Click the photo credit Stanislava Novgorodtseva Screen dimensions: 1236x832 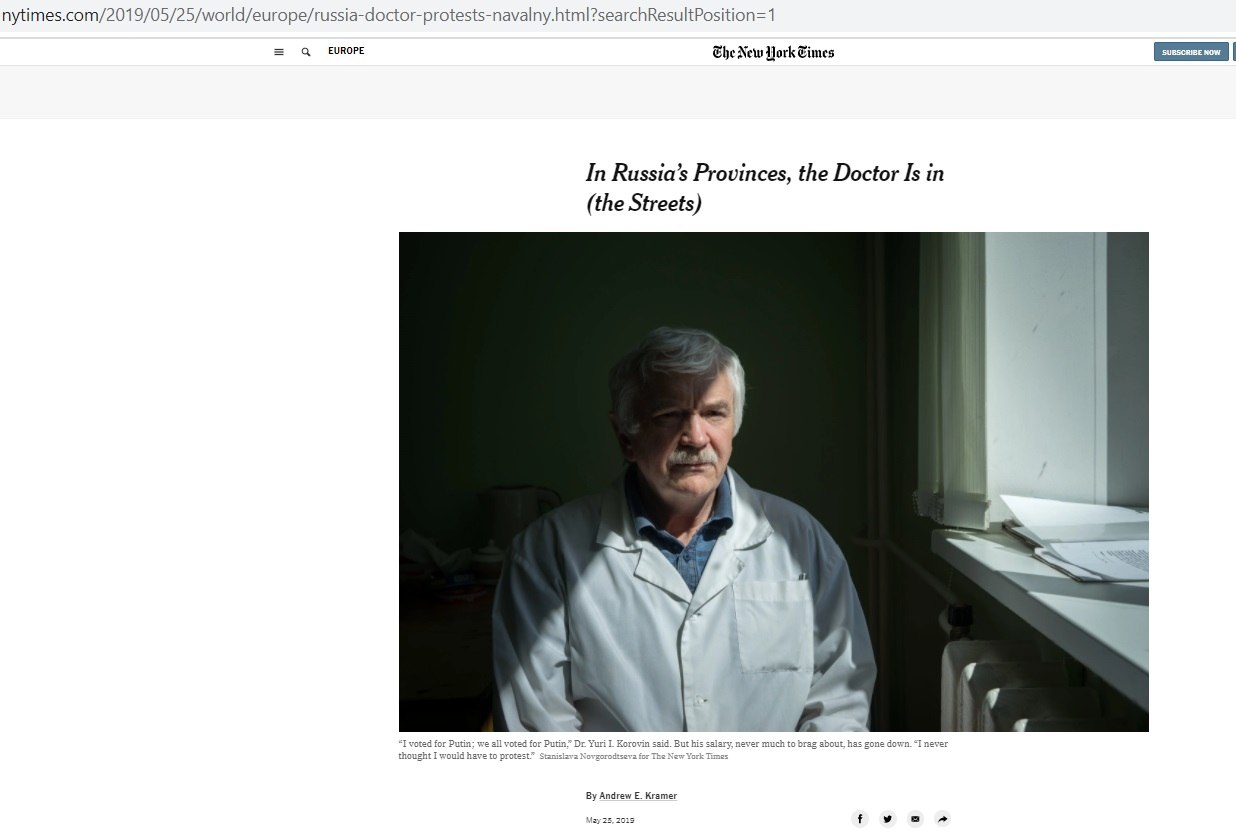633,757
